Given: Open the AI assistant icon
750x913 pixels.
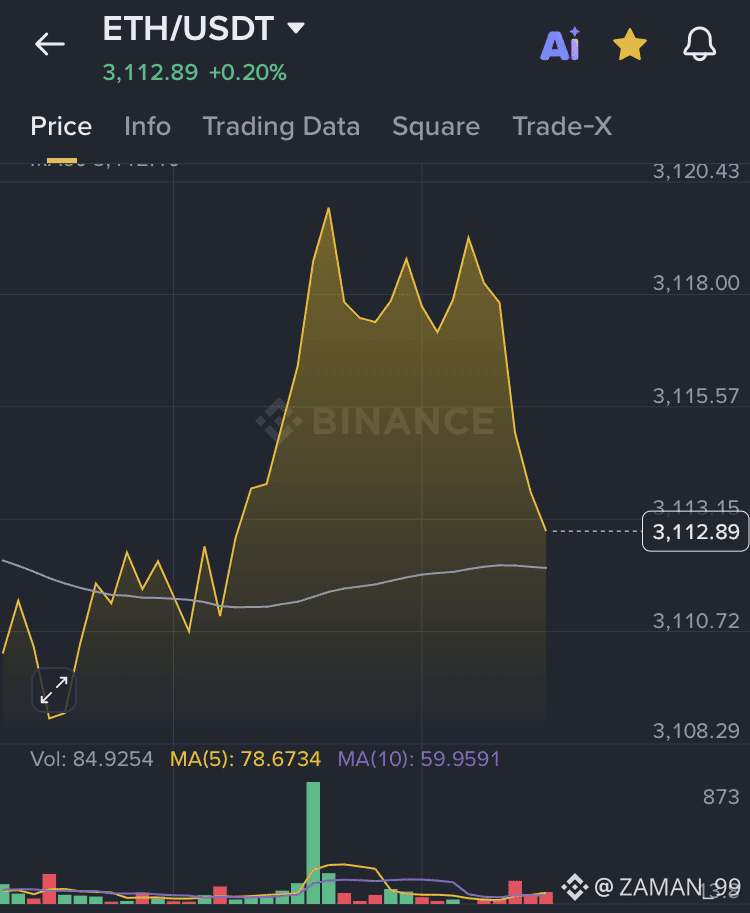Looking at the screenshot, I should 560,45.
